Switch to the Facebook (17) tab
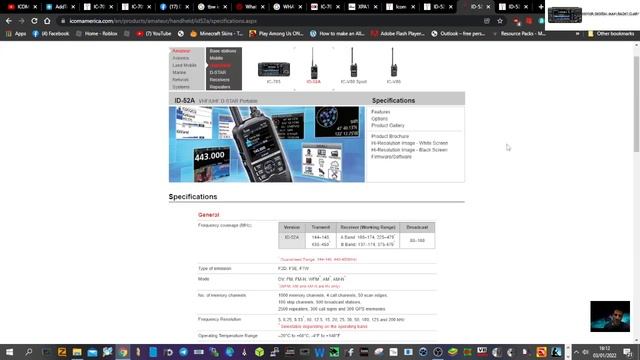The height and width of the screenshot is (360, 640). pos(175,7)
